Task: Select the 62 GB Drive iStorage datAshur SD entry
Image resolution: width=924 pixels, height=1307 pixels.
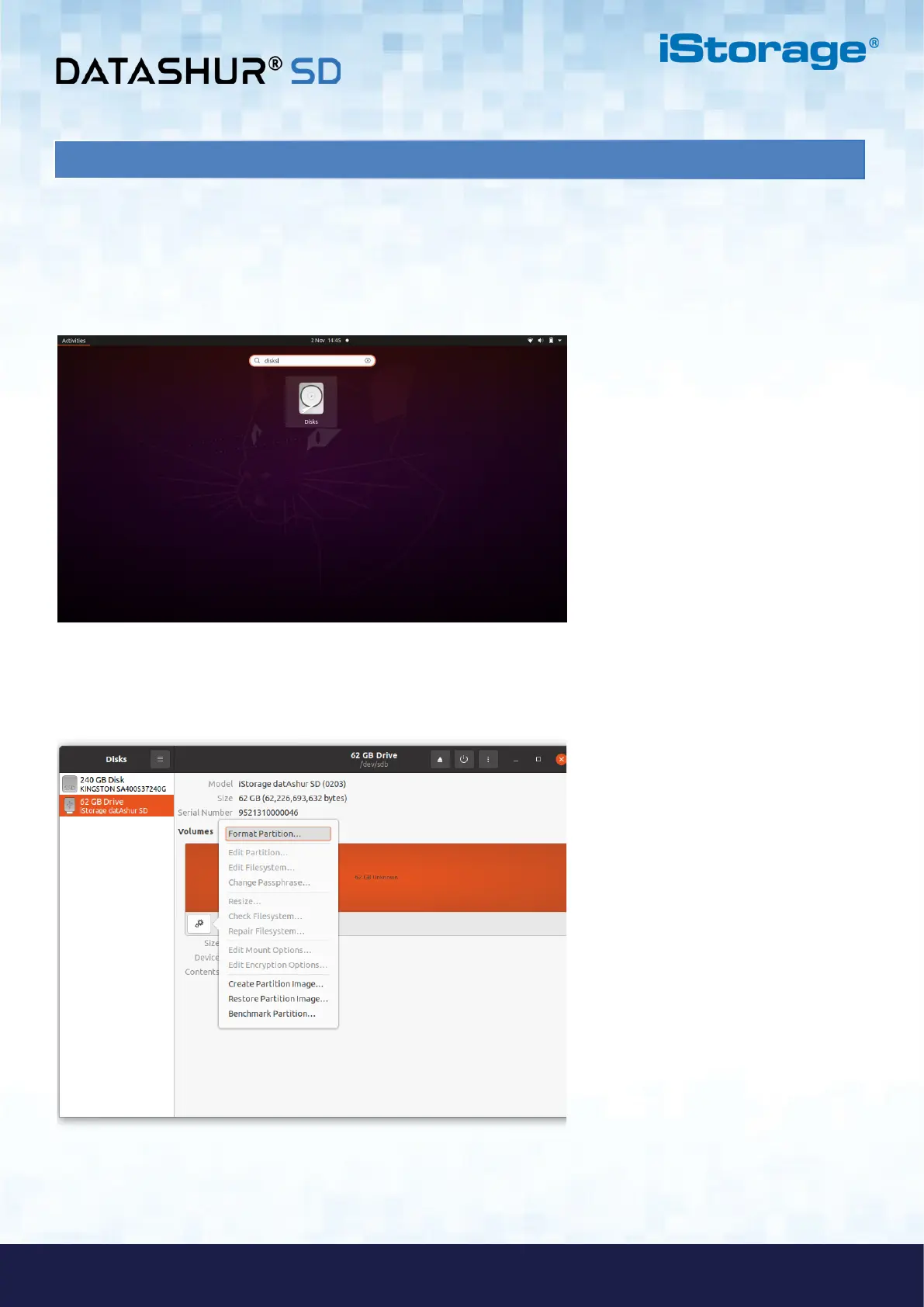Action: coord(116,806)
